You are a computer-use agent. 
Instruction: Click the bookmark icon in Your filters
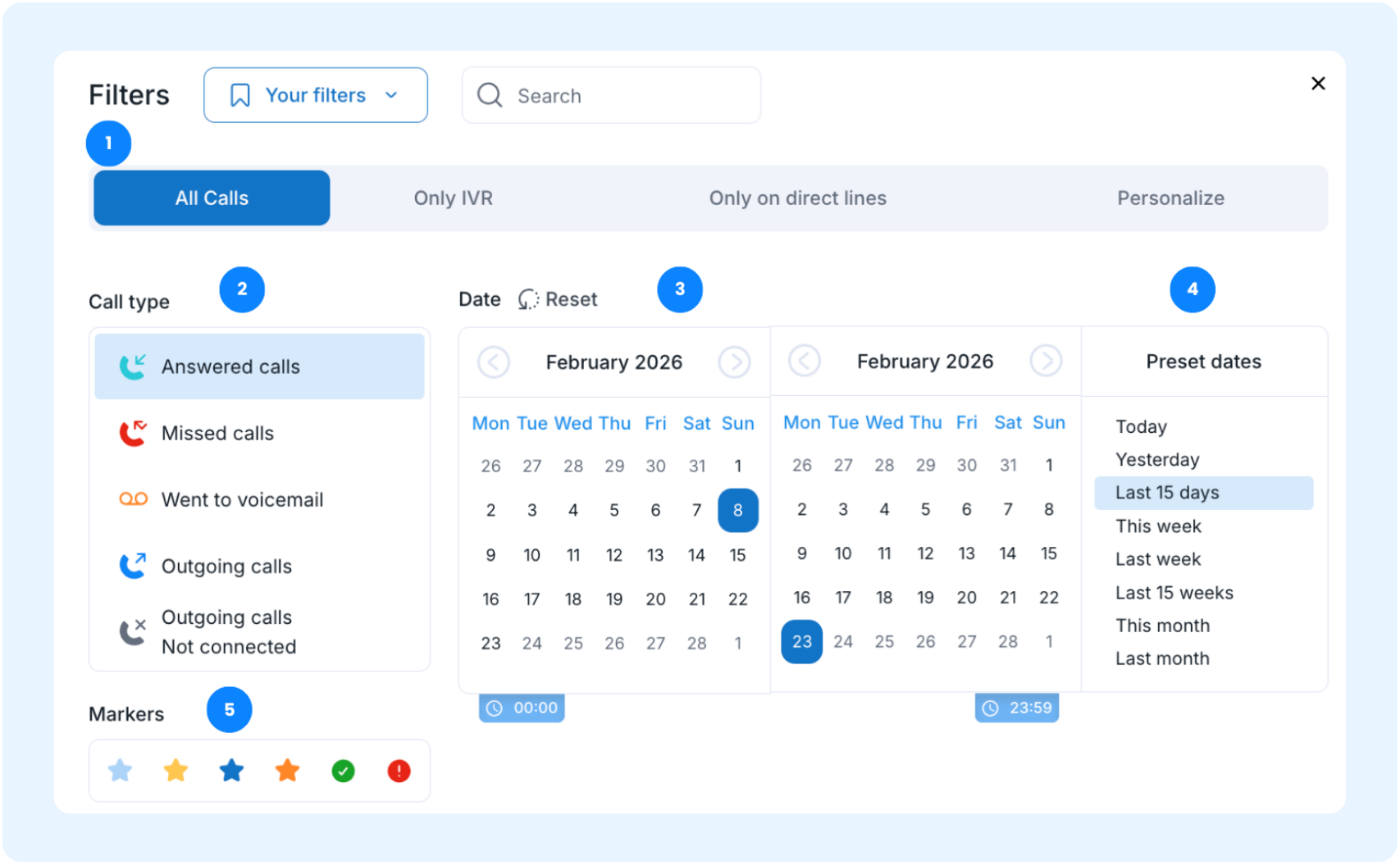pyautogui.click(x=239, y=95)
